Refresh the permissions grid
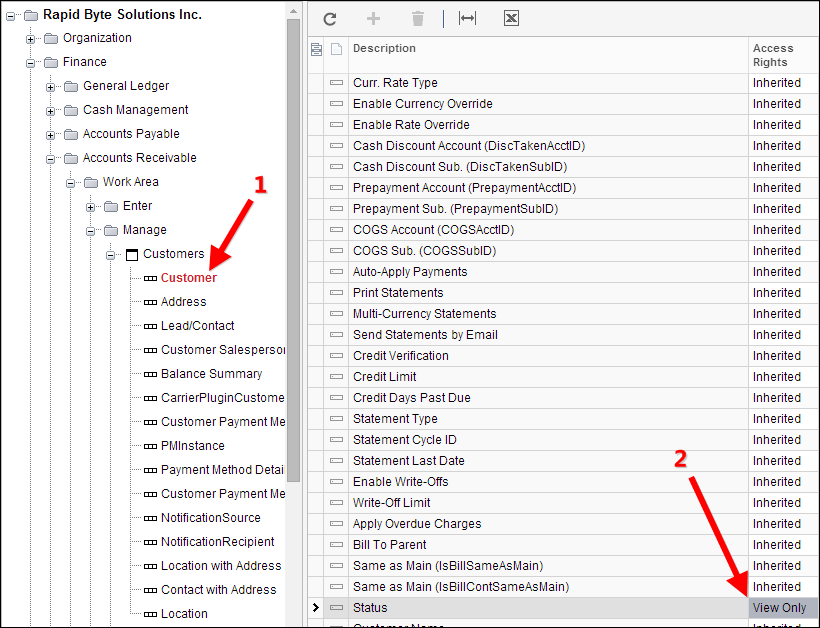Viewport: 820px width, 628px height. [330, 18]
